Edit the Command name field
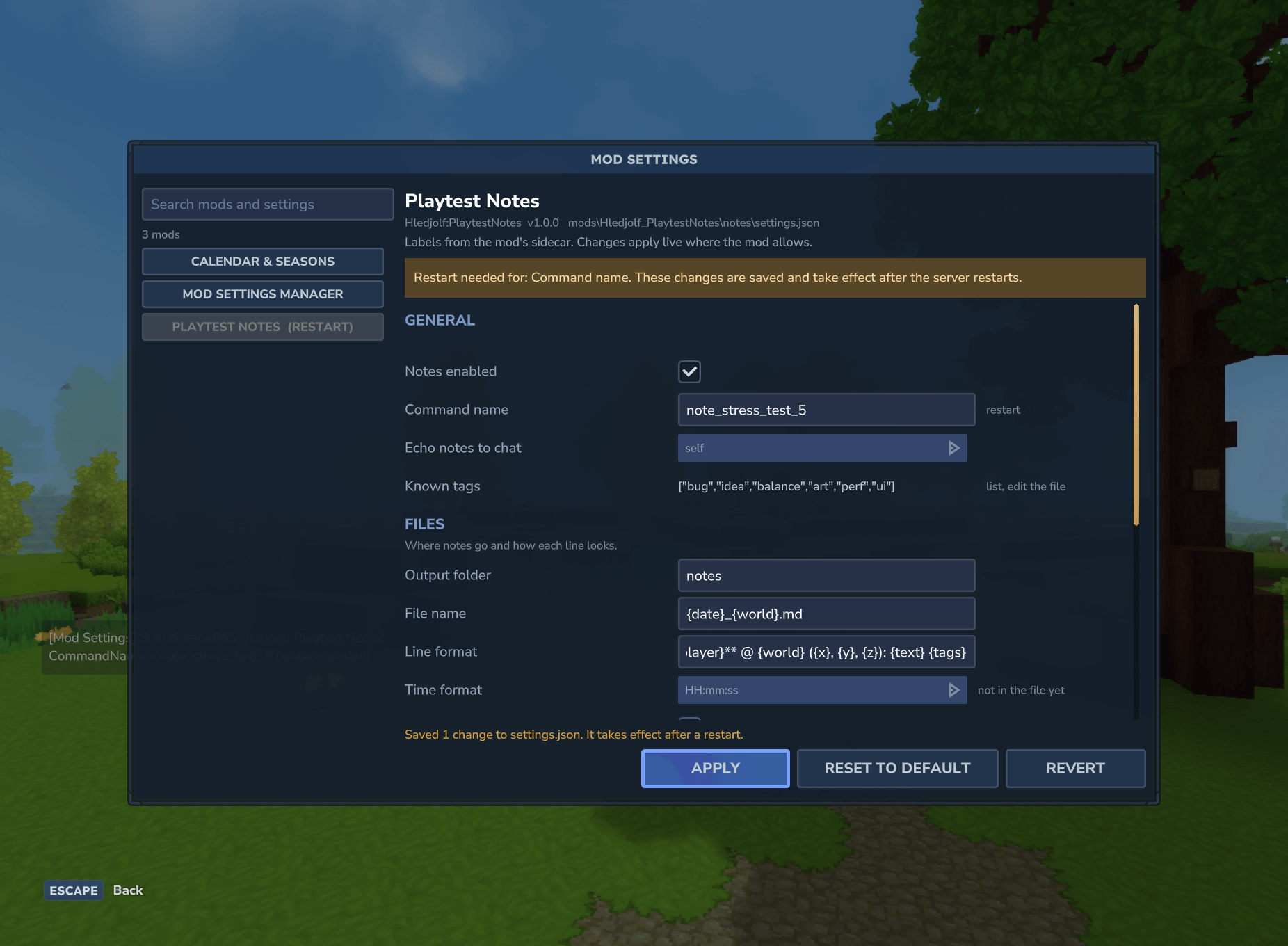 (x=826, y=410)
